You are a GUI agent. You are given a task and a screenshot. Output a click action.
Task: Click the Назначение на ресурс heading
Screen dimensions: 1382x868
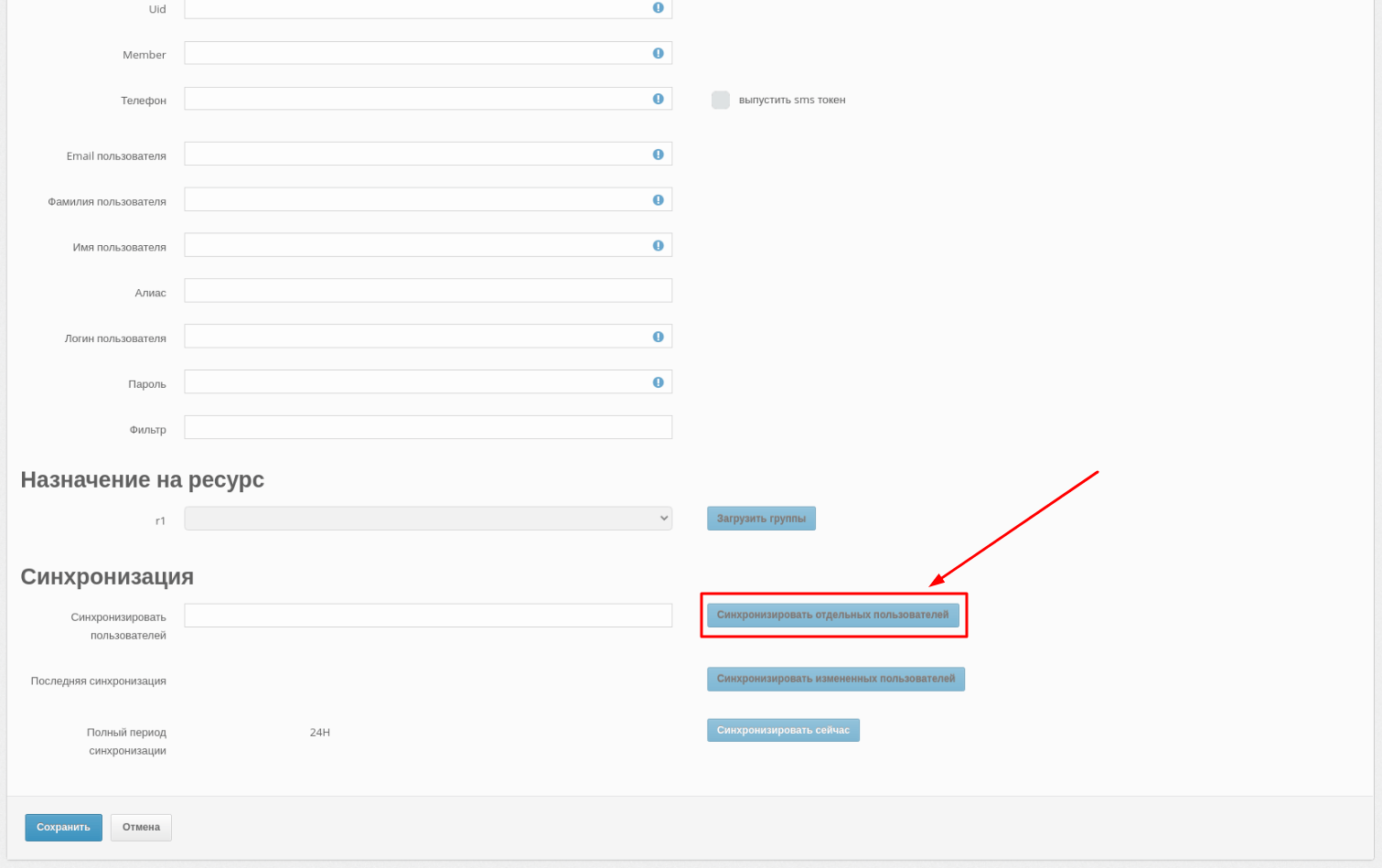(143, 479)
